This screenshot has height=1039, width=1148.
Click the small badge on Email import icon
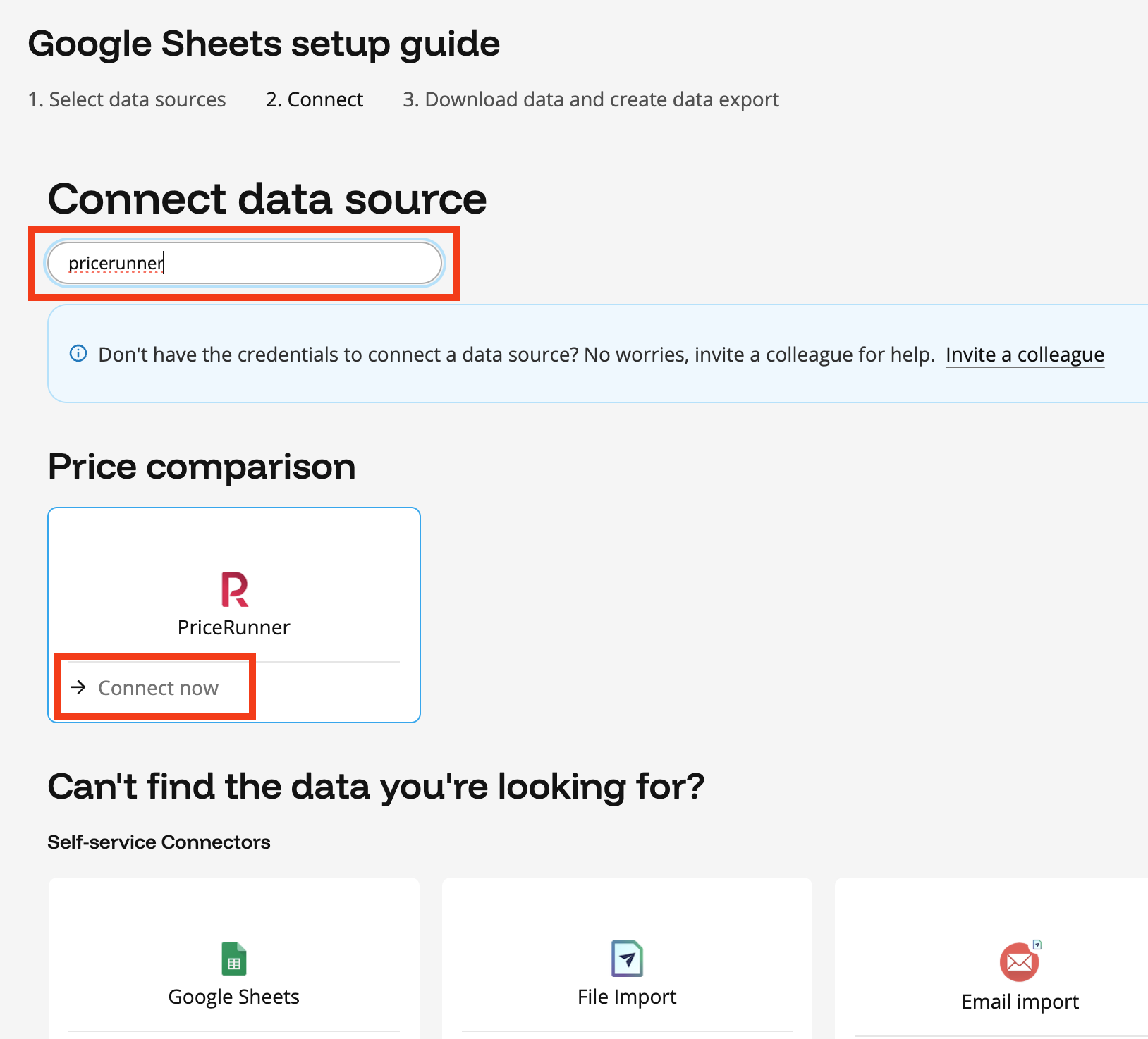click(x=1037, y=945)
